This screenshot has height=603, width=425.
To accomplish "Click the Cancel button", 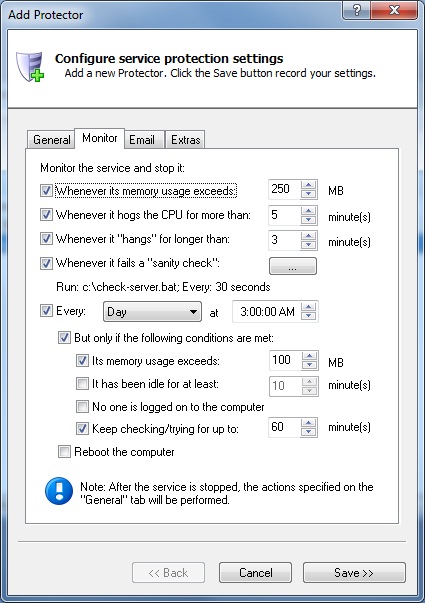I will [255, 573].
